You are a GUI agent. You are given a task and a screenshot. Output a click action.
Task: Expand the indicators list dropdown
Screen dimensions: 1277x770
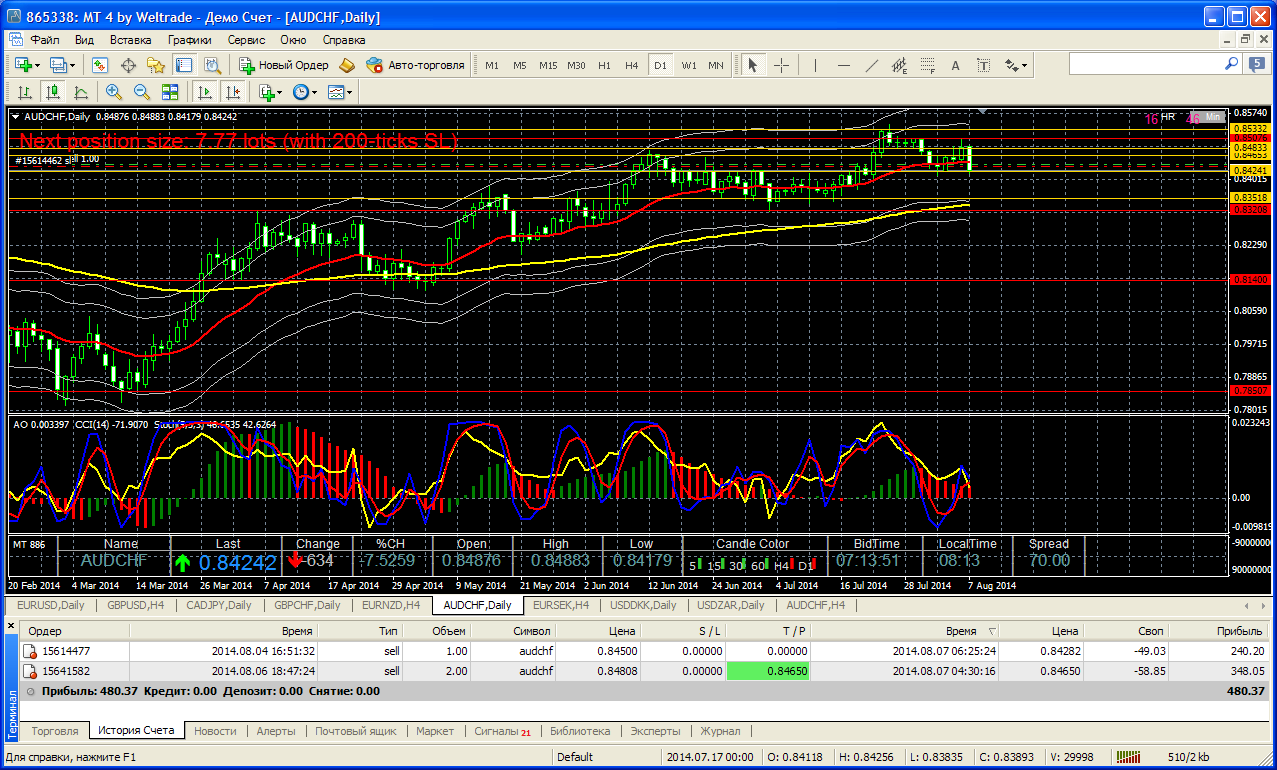269,92
